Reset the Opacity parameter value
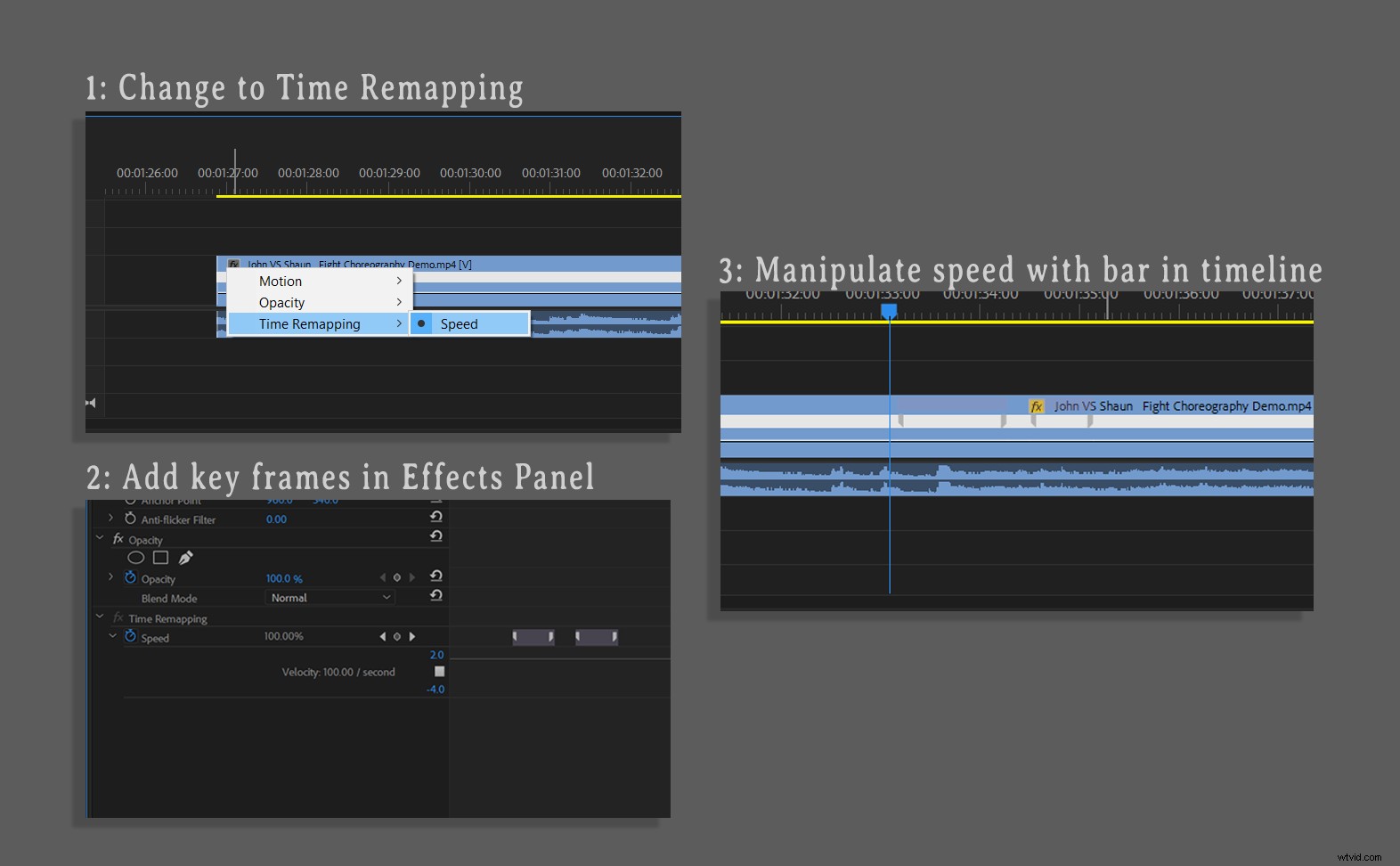This screenshot has width=1400, height=866. (x=436, y=576)
